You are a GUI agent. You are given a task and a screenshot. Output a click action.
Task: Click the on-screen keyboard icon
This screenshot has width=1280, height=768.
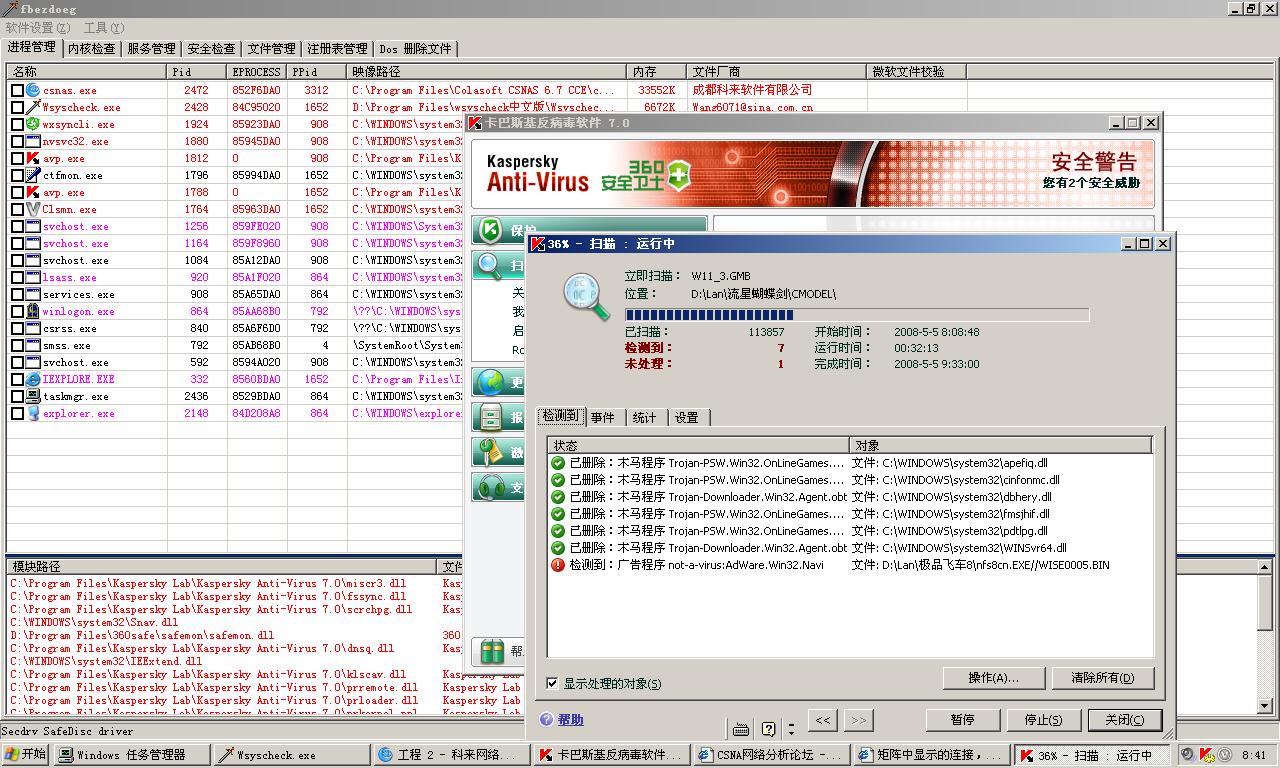741,728
